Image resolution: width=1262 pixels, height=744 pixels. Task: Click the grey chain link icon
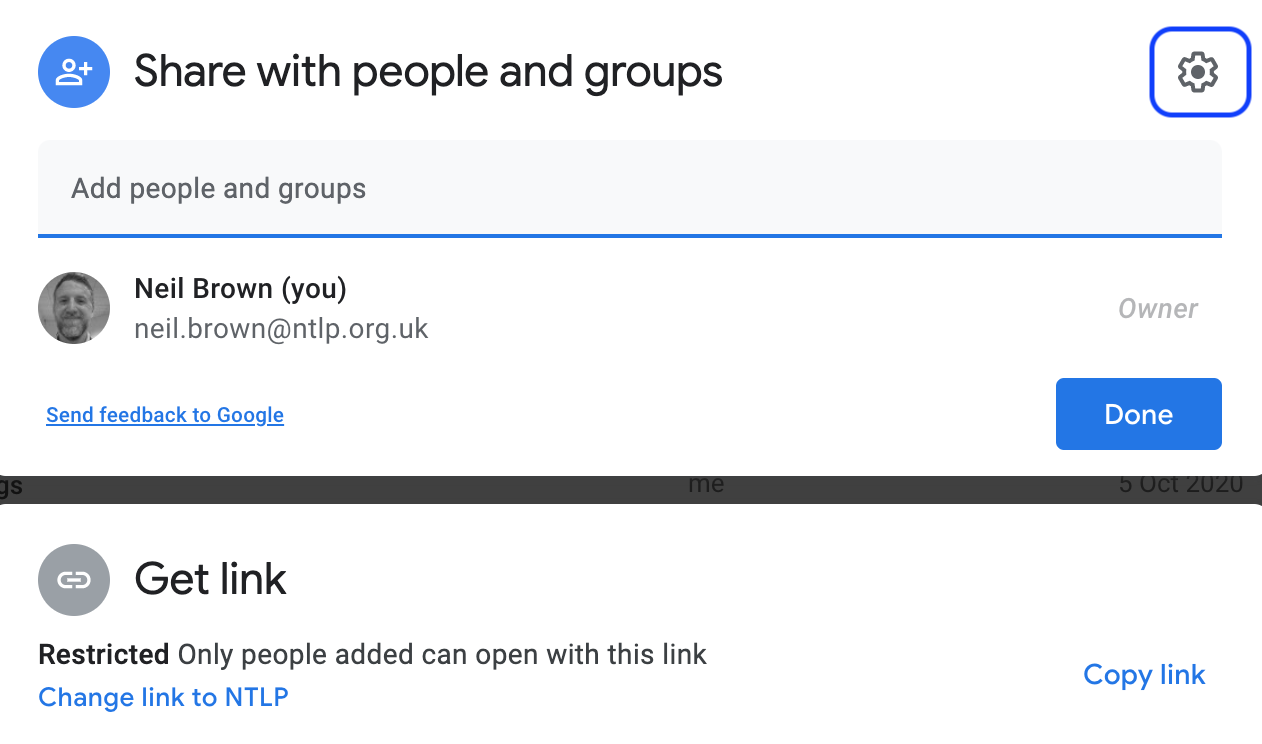pos(74,580)
